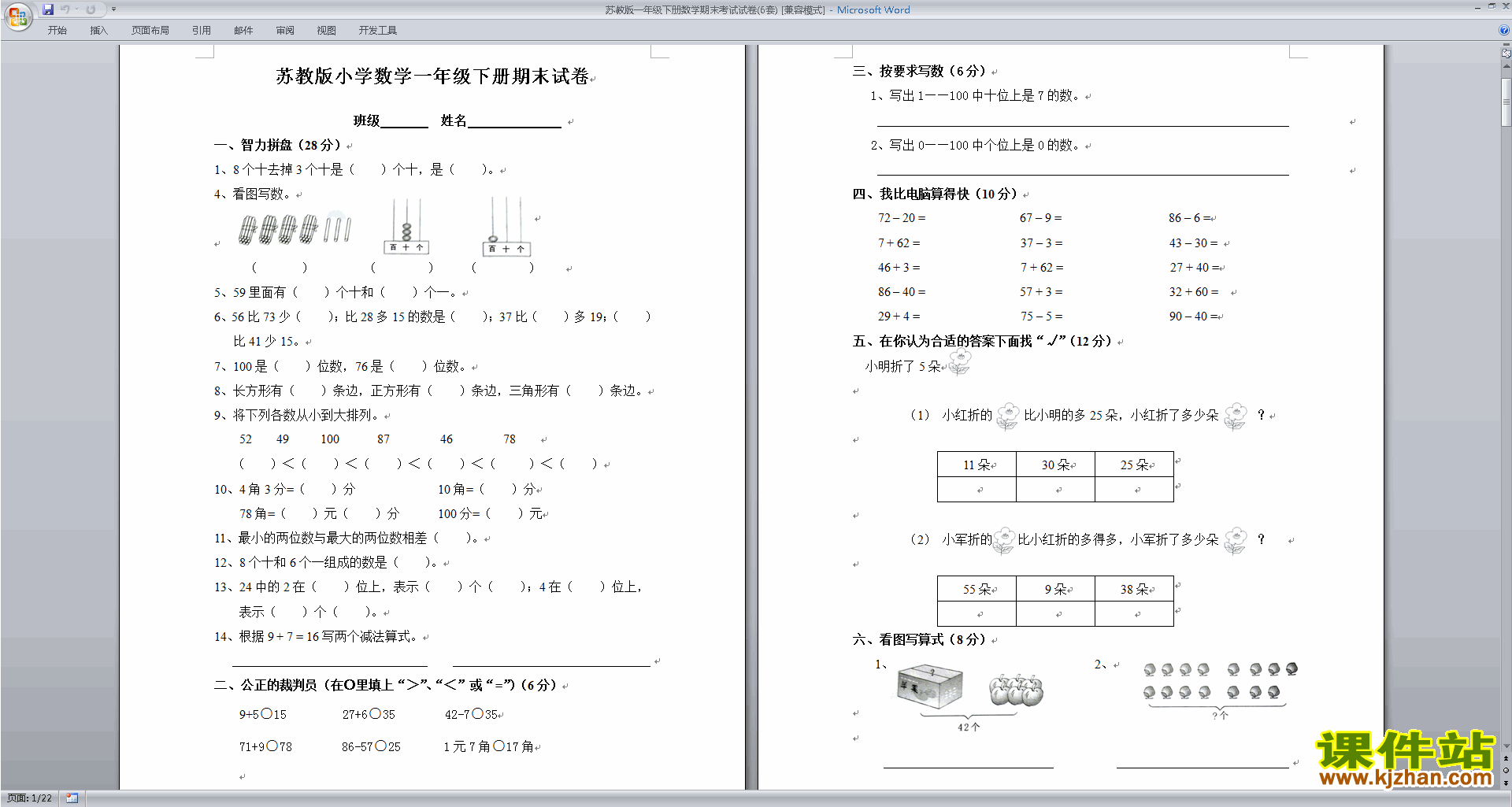Open the Undo history dropdown arrow
The image size is (1512, 807).
(76, 9)
